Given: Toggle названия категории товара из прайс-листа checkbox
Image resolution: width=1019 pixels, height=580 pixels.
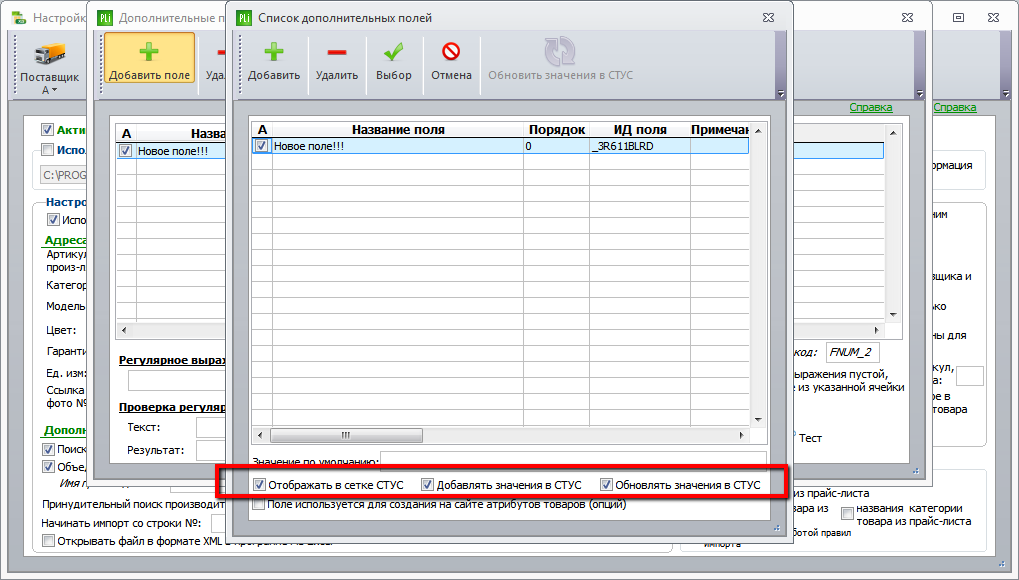Looking at the screenshot, I should point(847,514).
